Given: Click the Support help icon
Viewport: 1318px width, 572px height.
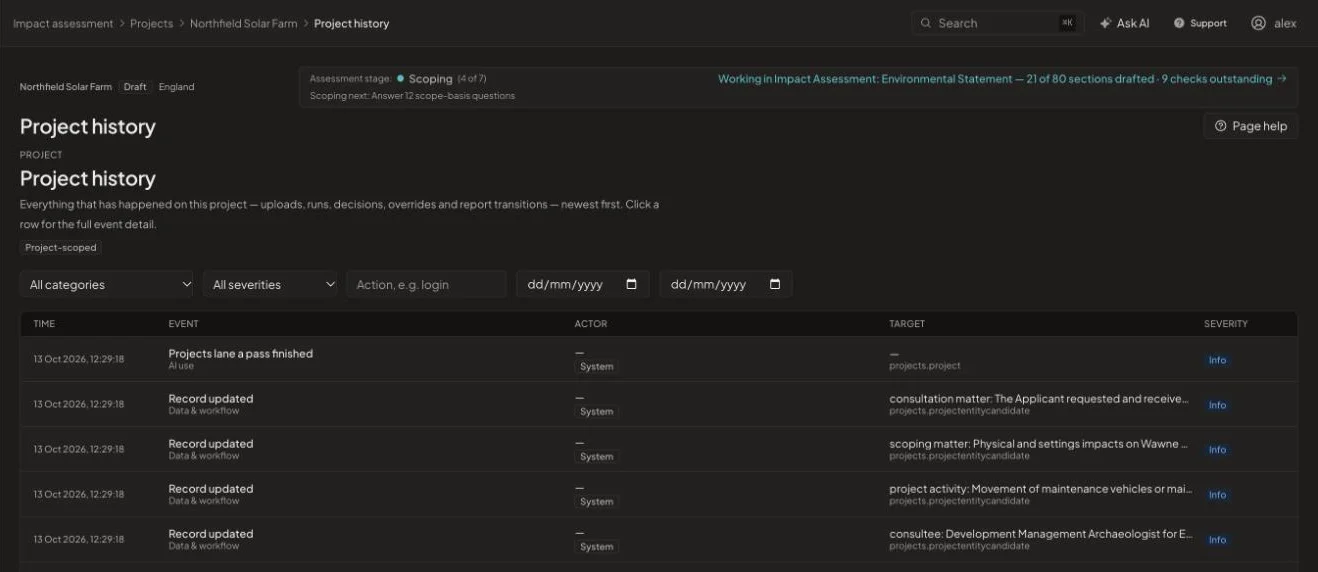Looking at the screenshot, I should [1179, 23].
